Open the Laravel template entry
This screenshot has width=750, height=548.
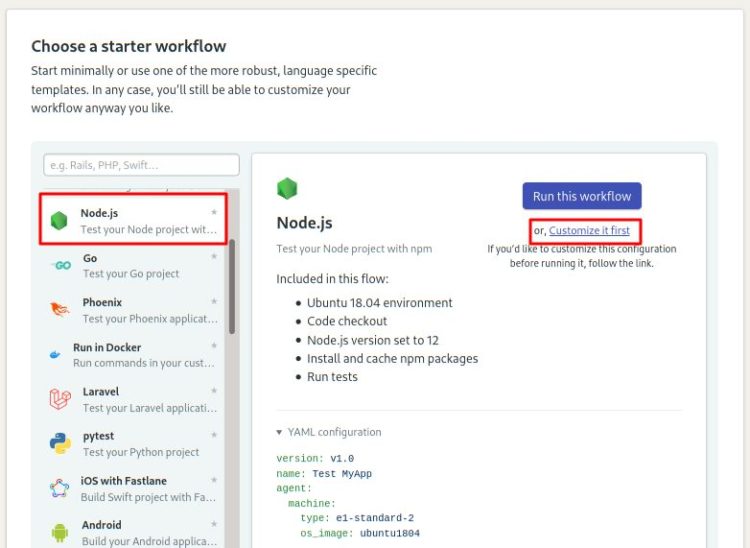[132, 399]
